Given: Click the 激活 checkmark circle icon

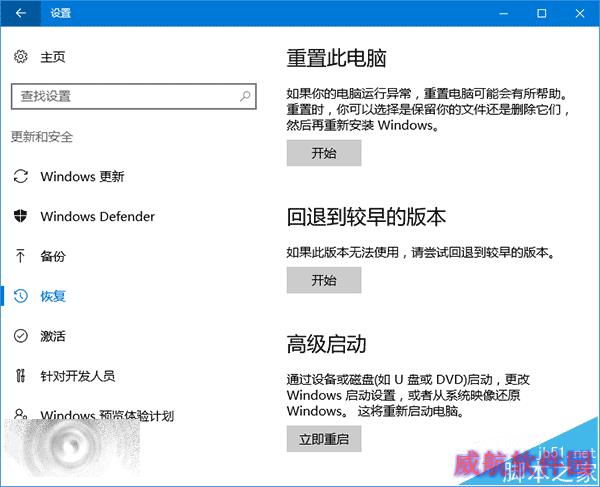Looking at the screenshot, I should click(21, 336).
